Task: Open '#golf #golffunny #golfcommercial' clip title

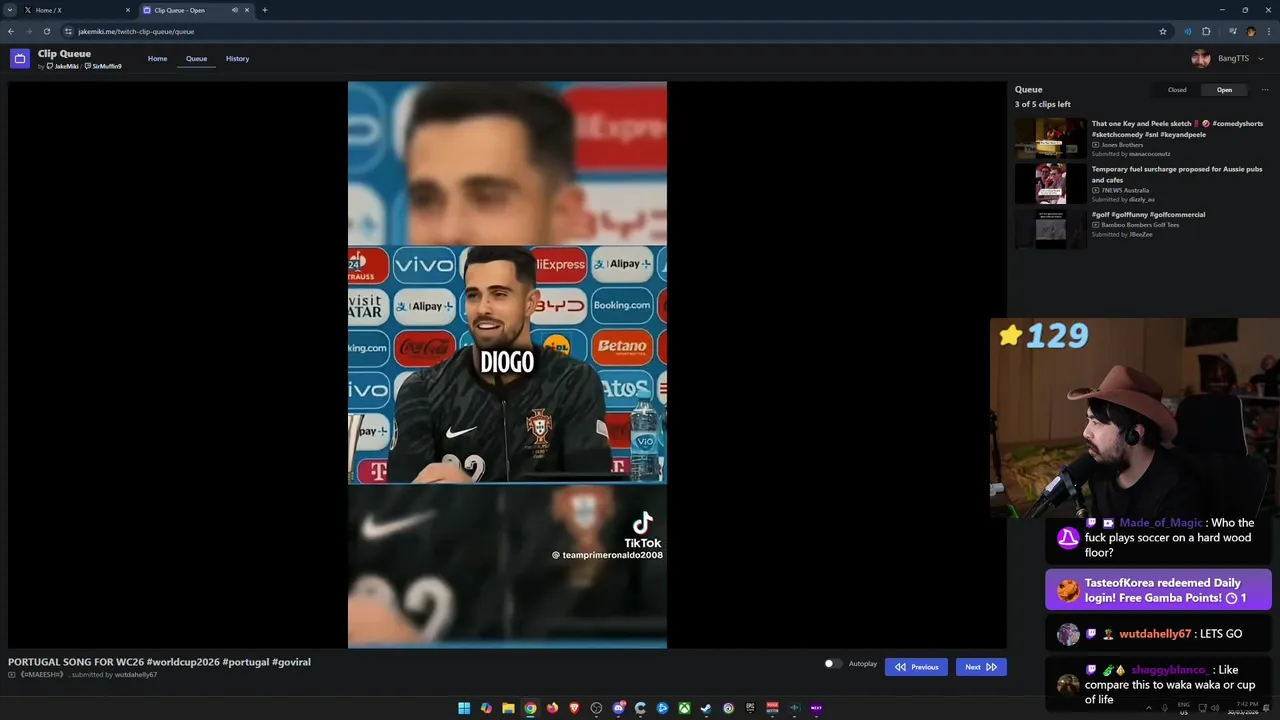Action: [x=1148, y=214]
